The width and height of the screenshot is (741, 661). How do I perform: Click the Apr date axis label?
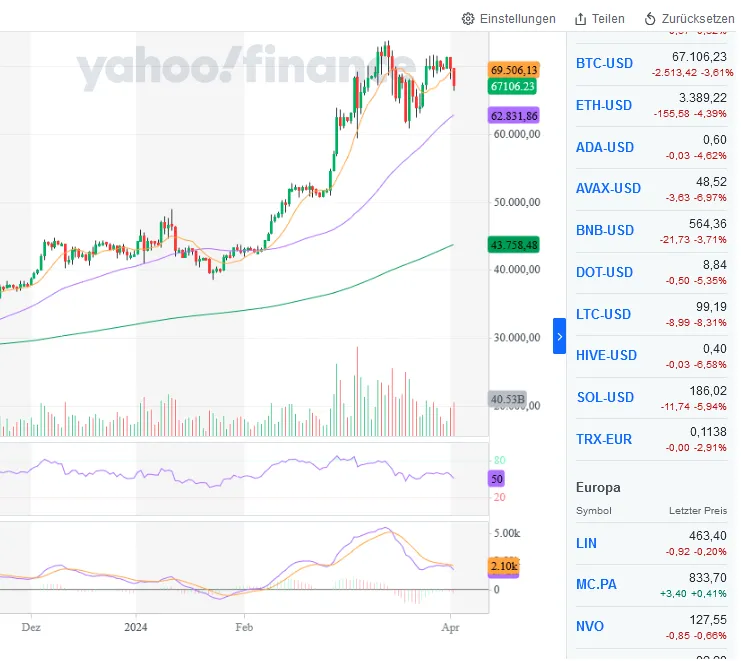click(x=450, y=627)
